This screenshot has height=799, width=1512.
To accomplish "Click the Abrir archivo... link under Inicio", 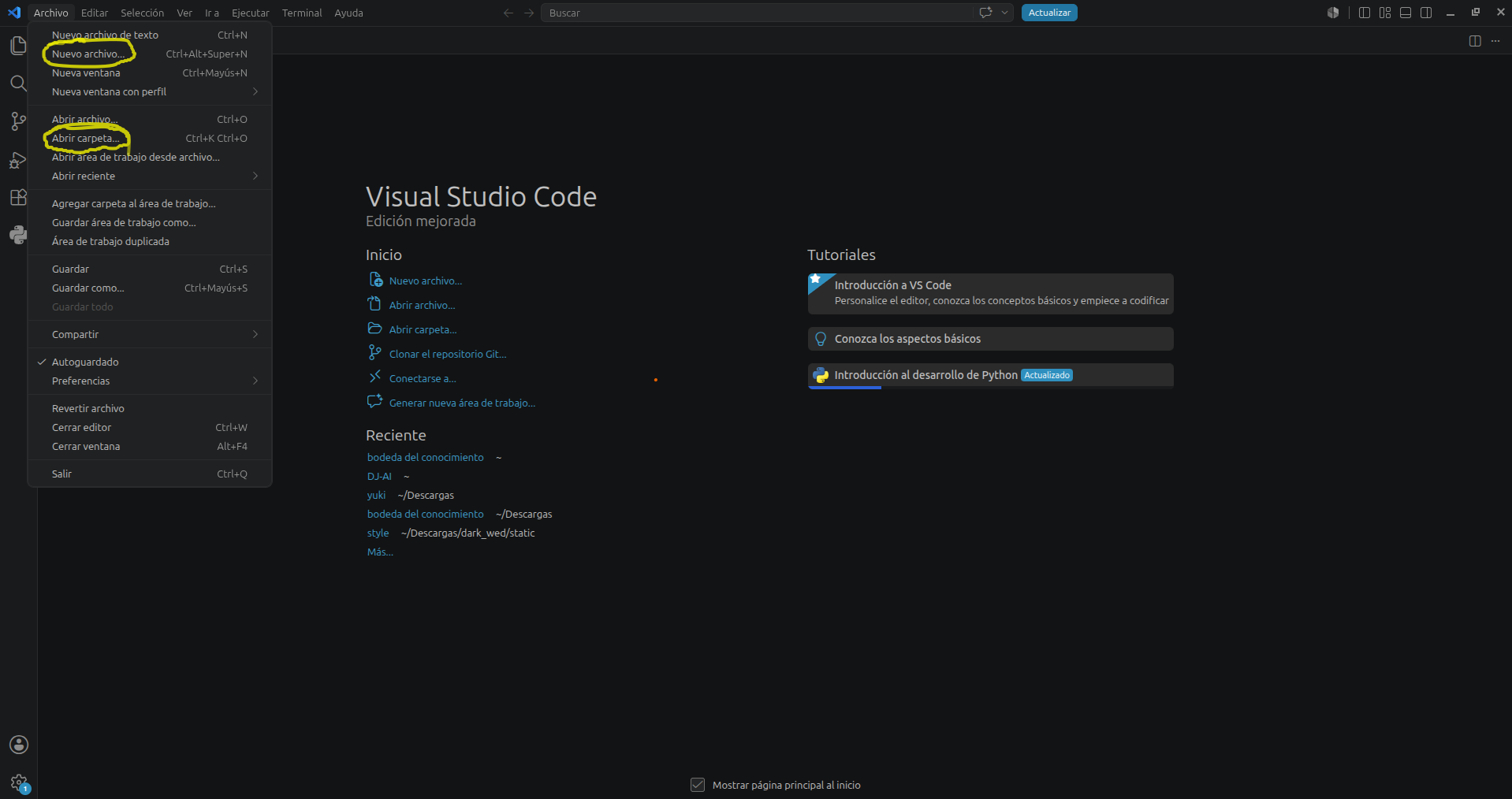I will pos(423,306).
